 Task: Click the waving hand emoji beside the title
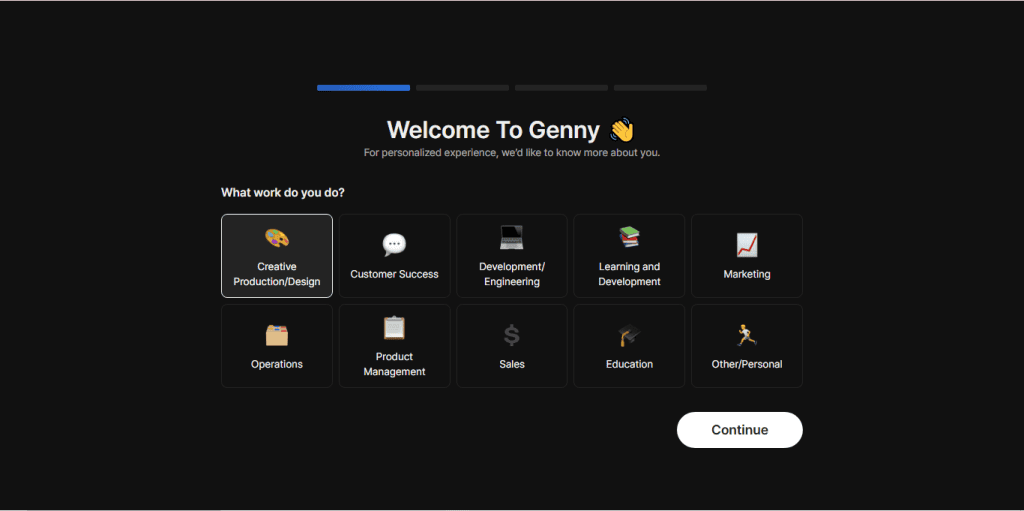point(622,130)
